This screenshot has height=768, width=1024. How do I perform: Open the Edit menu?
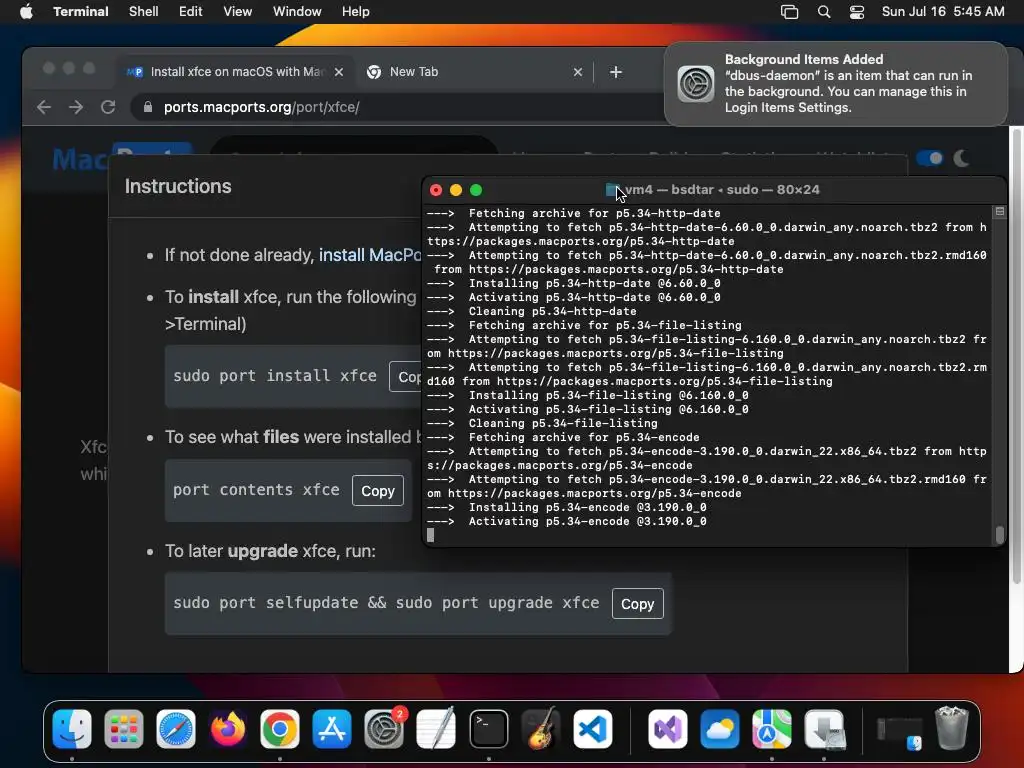coord(191,12)
